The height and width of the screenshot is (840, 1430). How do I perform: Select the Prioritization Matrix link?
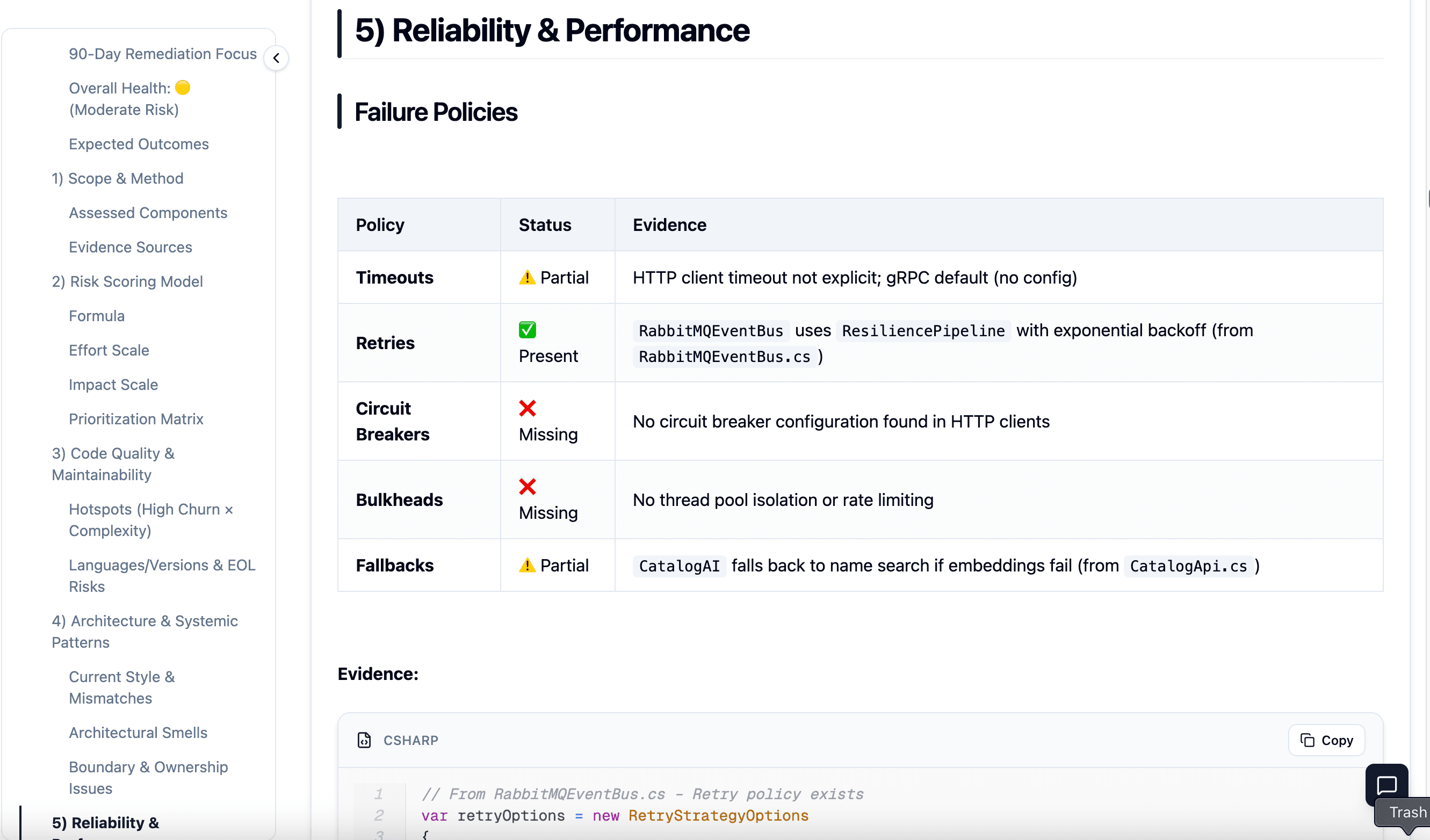point(136,418)
